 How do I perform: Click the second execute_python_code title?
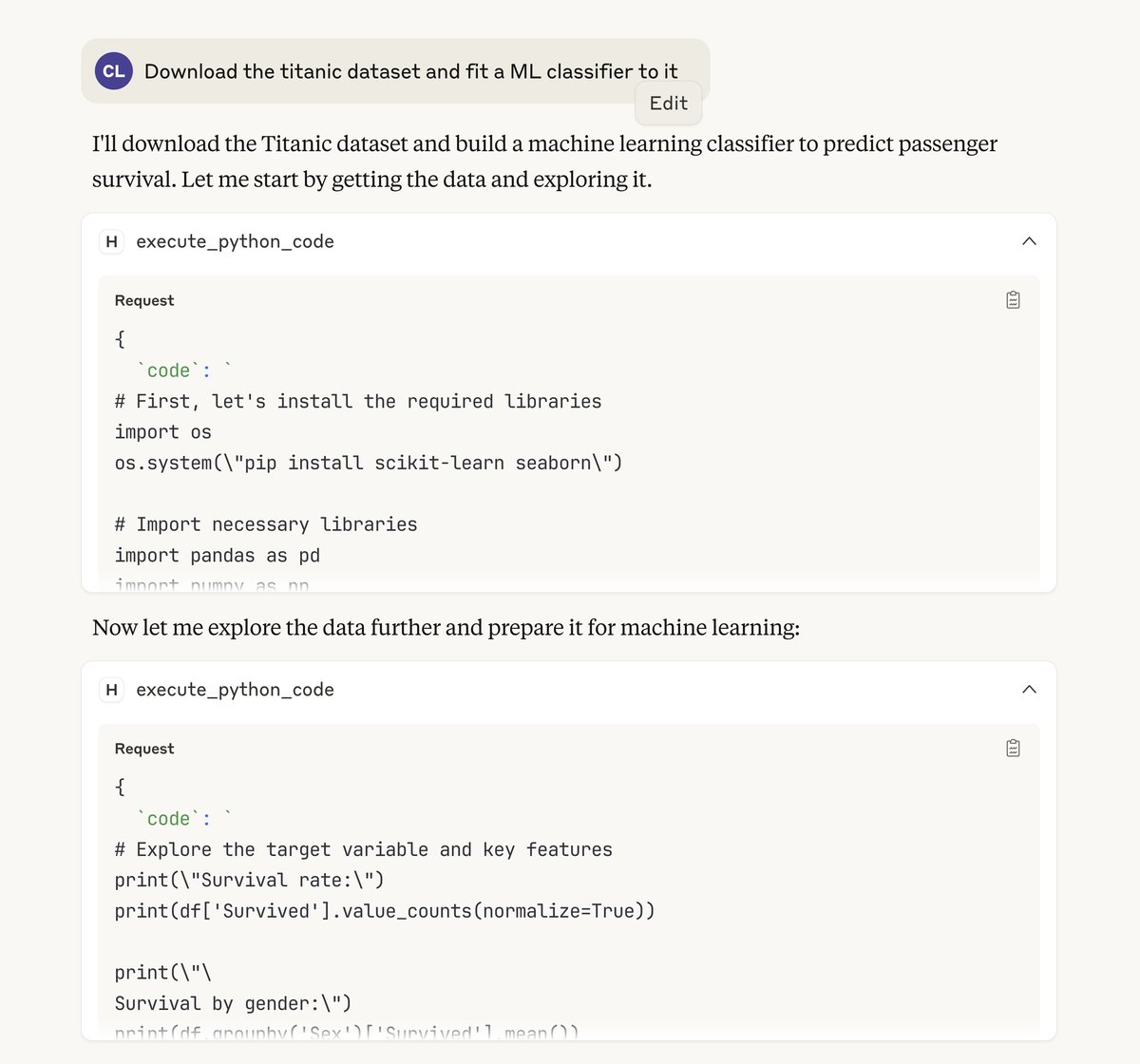[235, 690]
